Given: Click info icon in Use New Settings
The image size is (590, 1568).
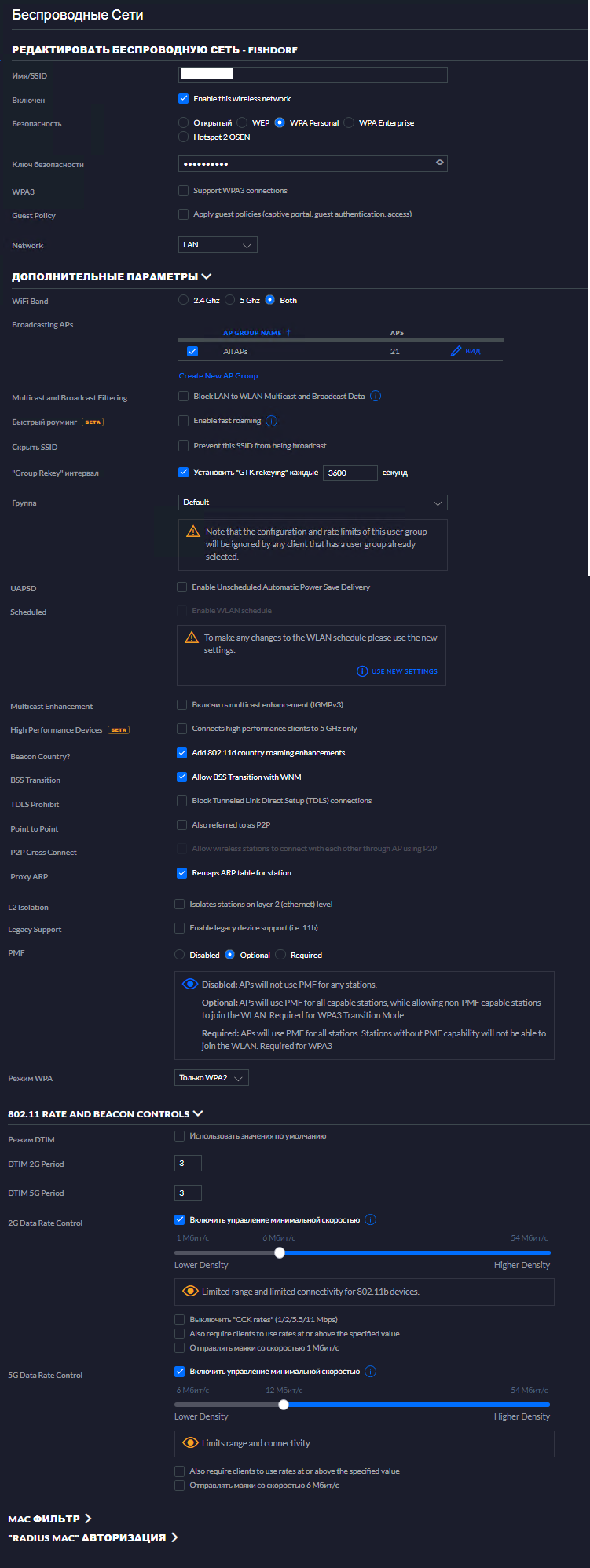Looking at the screenshot, I should [362, 671].
